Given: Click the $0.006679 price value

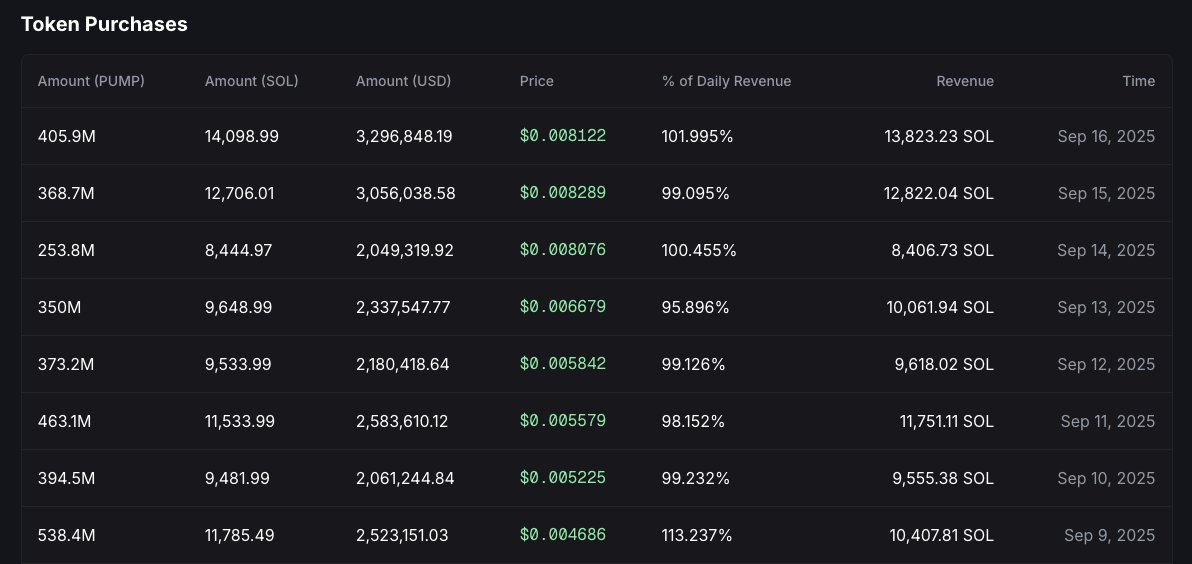Looking at the screenshot, I should (563, 307).
